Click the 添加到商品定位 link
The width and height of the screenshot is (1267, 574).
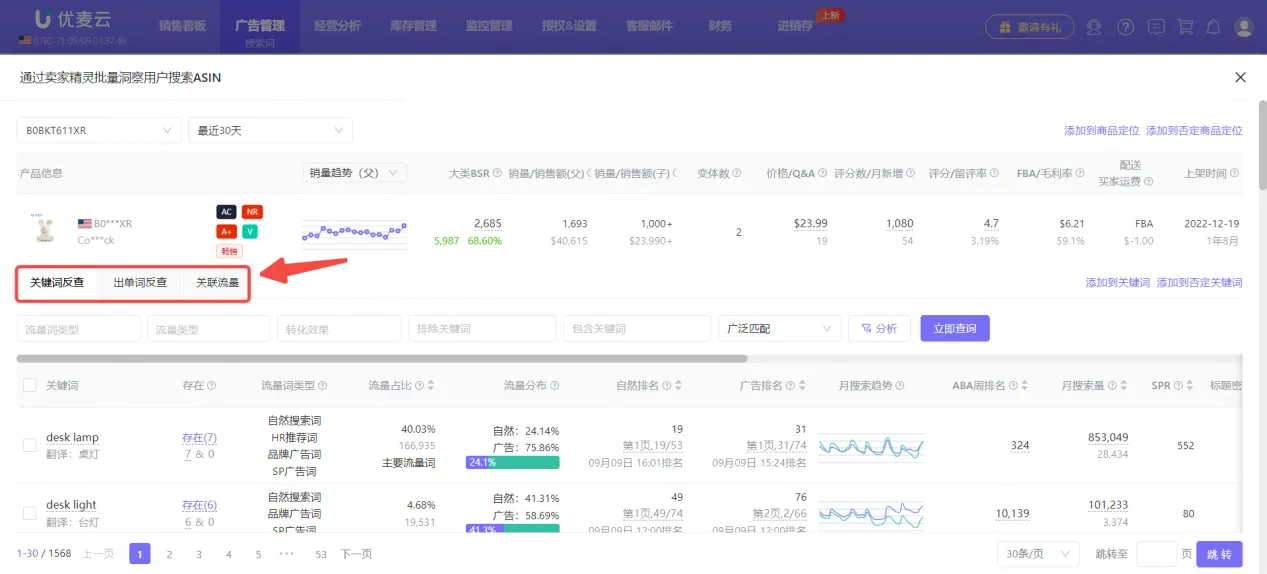pos(1102,131)
